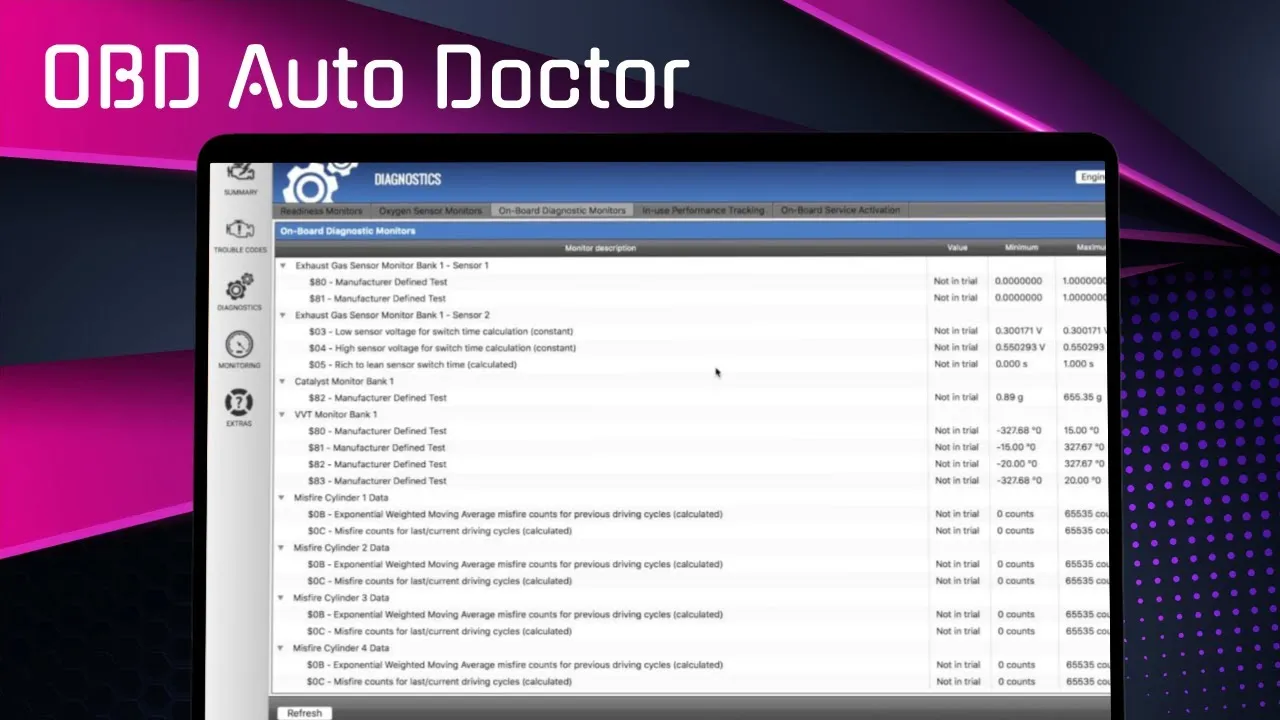Click the 0.000 s minimum value

[x=1012, y=364]
